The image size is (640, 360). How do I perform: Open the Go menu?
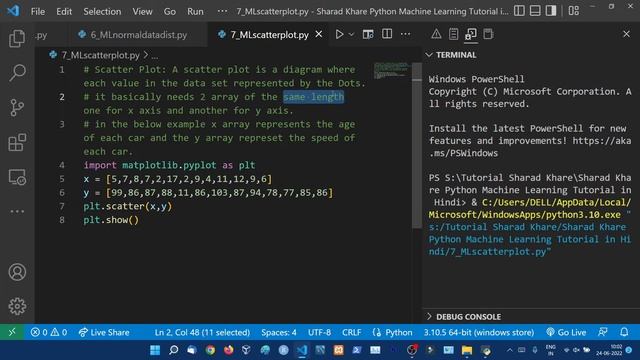[x=169, y=11]
